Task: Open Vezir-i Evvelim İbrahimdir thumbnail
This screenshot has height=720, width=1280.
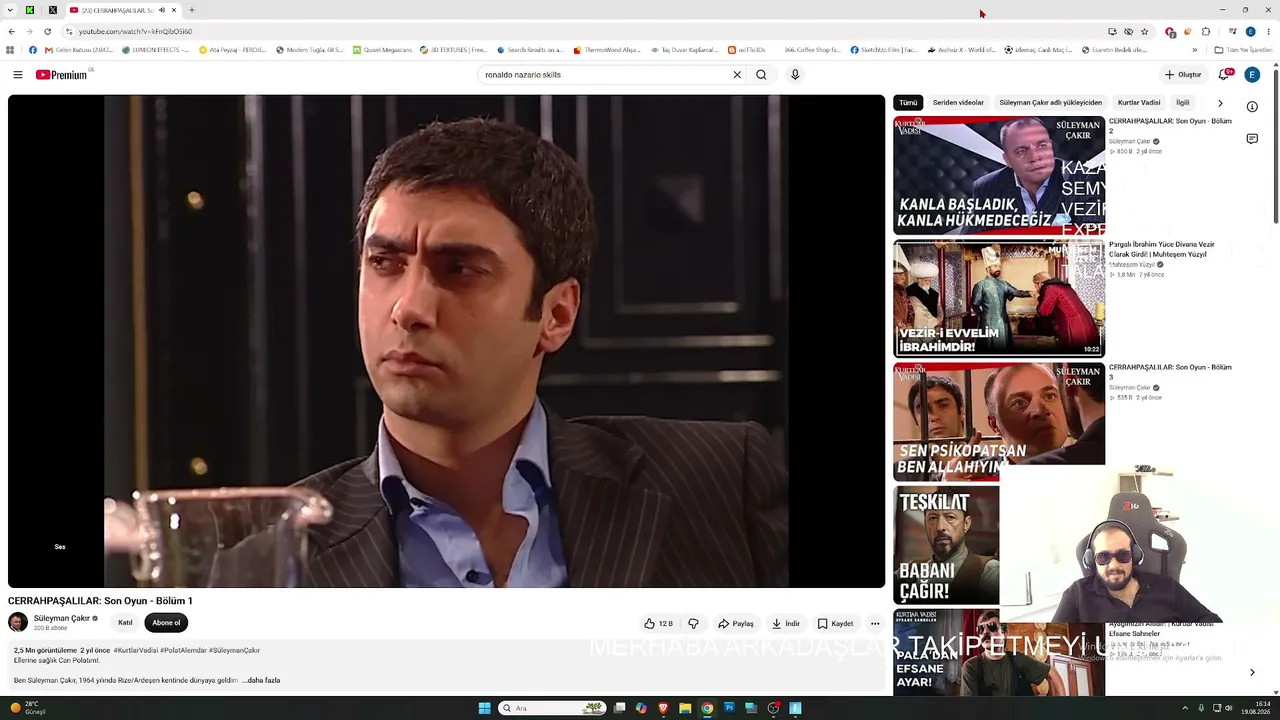Action: 999,299
